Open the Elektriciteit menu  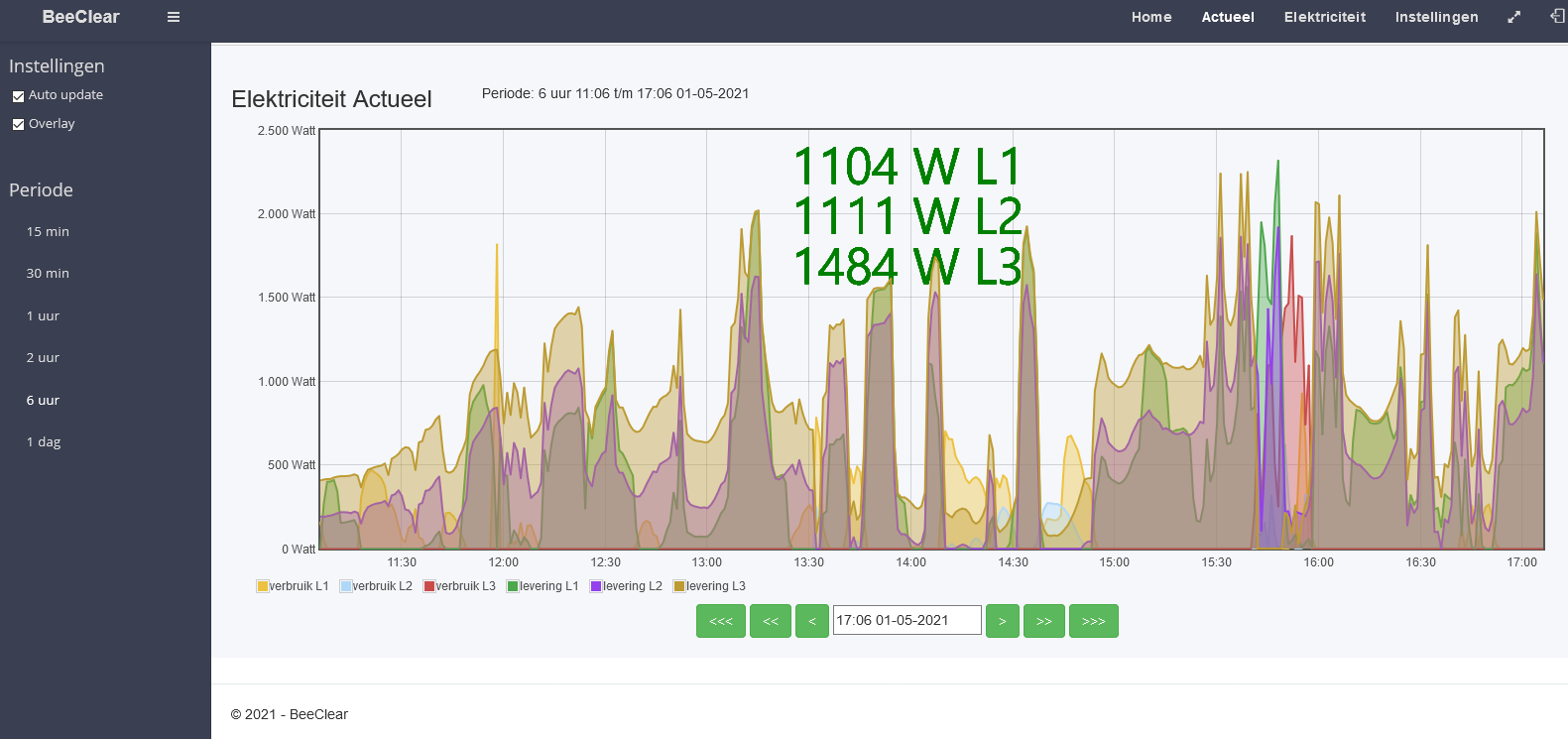(x=1325, y=17)
